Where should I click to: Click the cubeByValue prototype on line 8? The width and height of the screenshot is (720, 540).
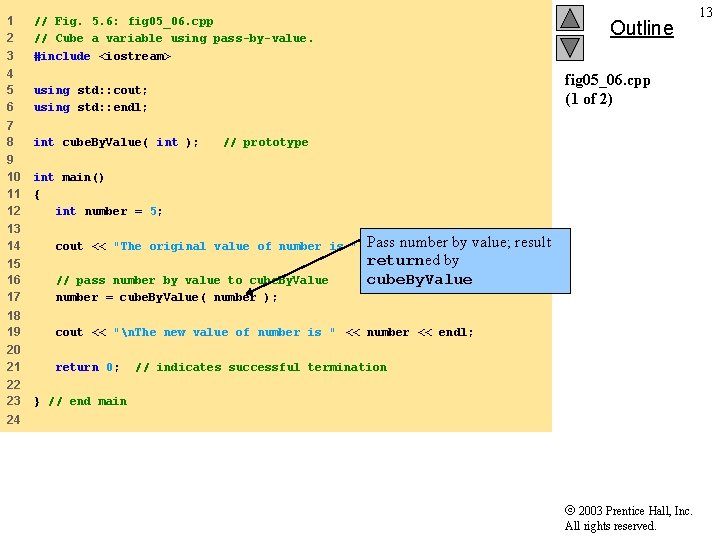pyautogui.click(x=116, y=142)
